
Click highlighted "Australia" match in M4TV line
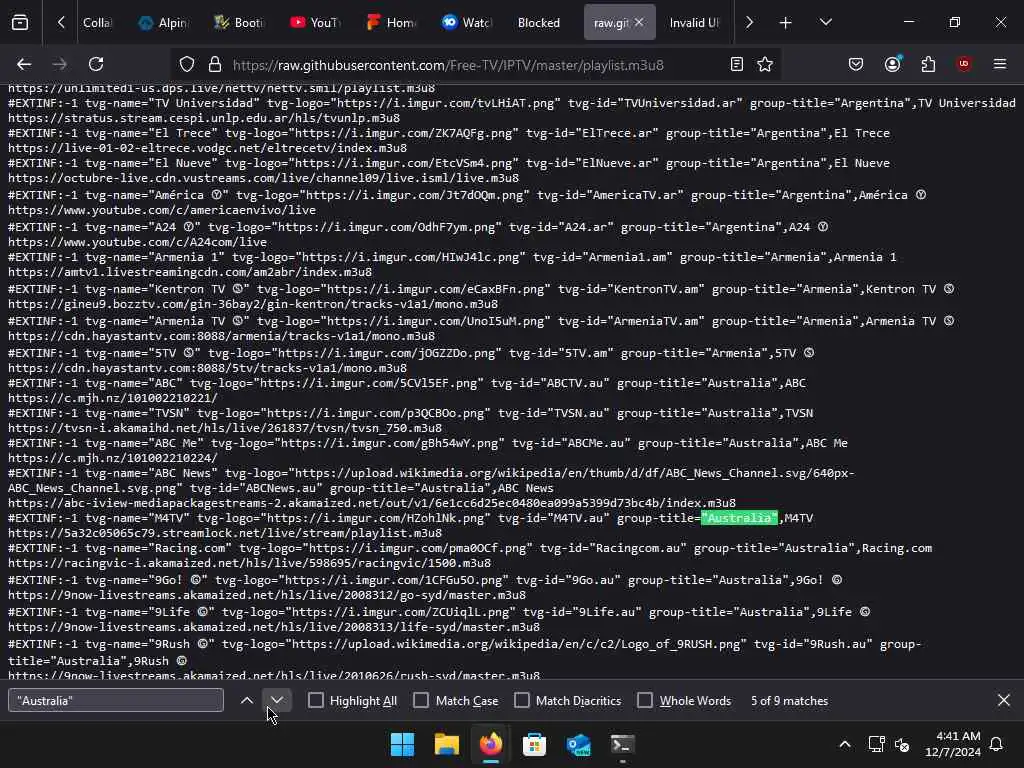pyautogui.click(x=739, y=518)
